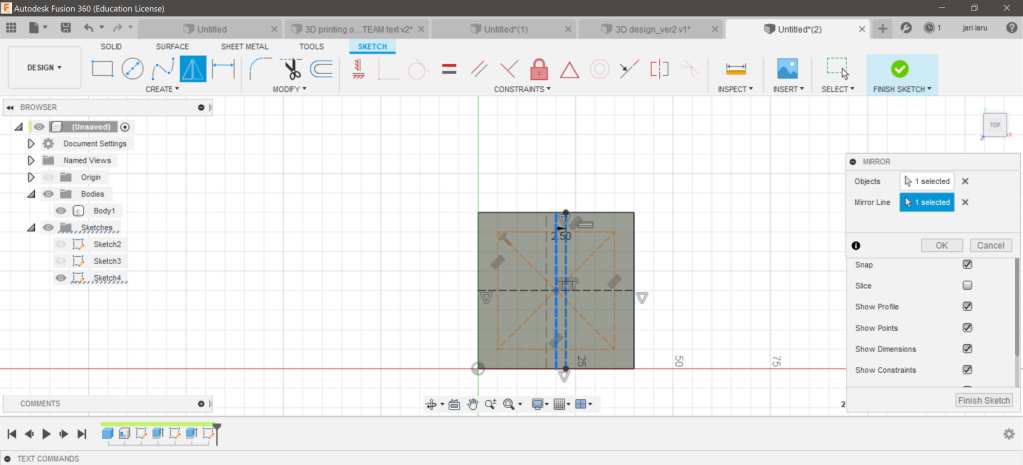Select the Trim scissors tool

click(x=291, y=68)
